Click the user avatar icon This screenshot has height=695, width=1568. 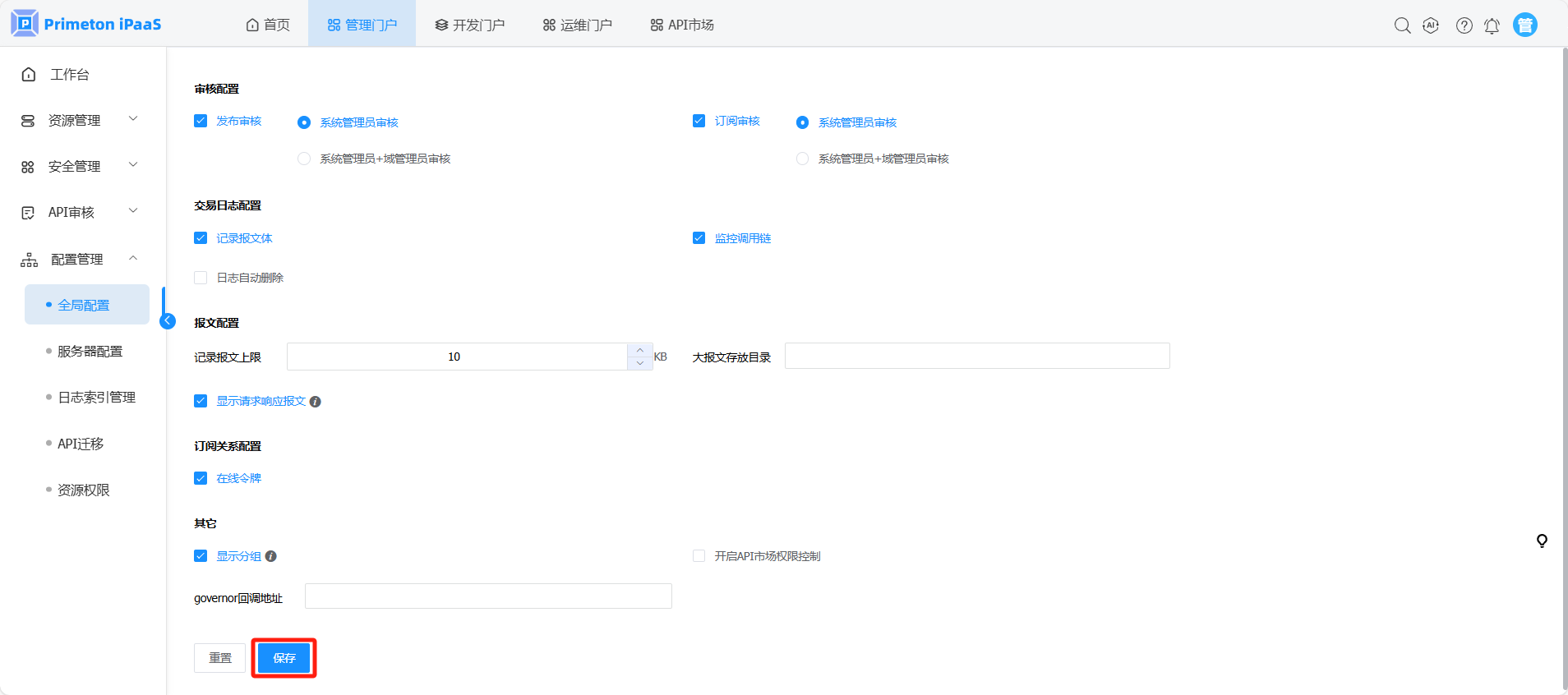tap(1524, 25)
